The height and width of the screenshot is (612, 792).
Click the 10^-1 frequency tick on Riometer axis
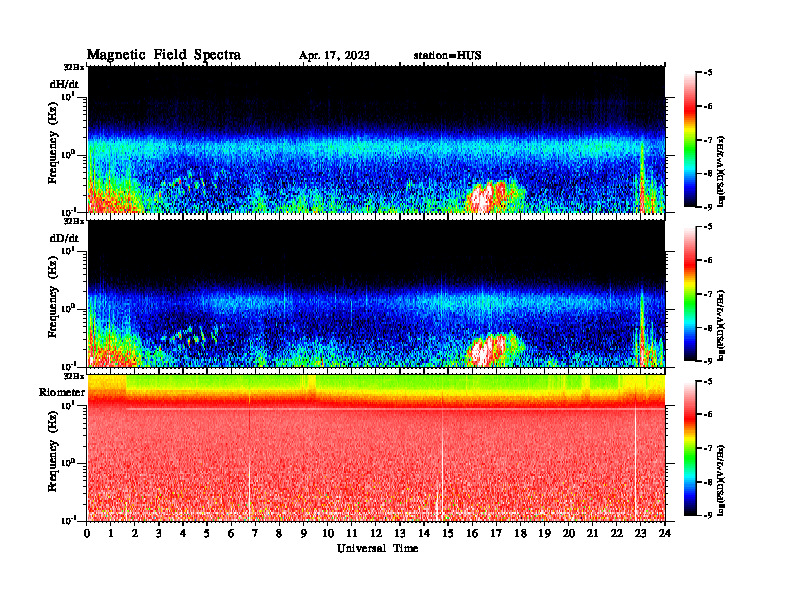[x=68, y=520]
